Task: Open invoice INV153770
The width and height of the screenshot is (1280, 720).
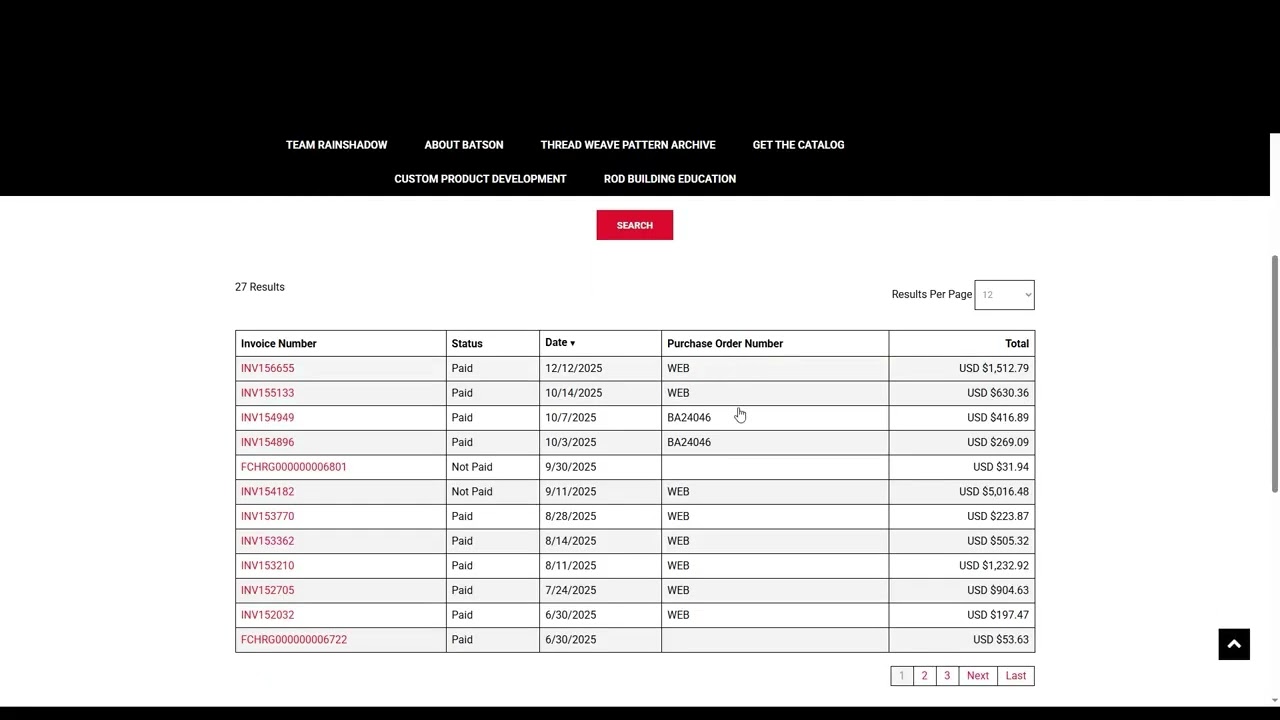Action: (267, 516)
